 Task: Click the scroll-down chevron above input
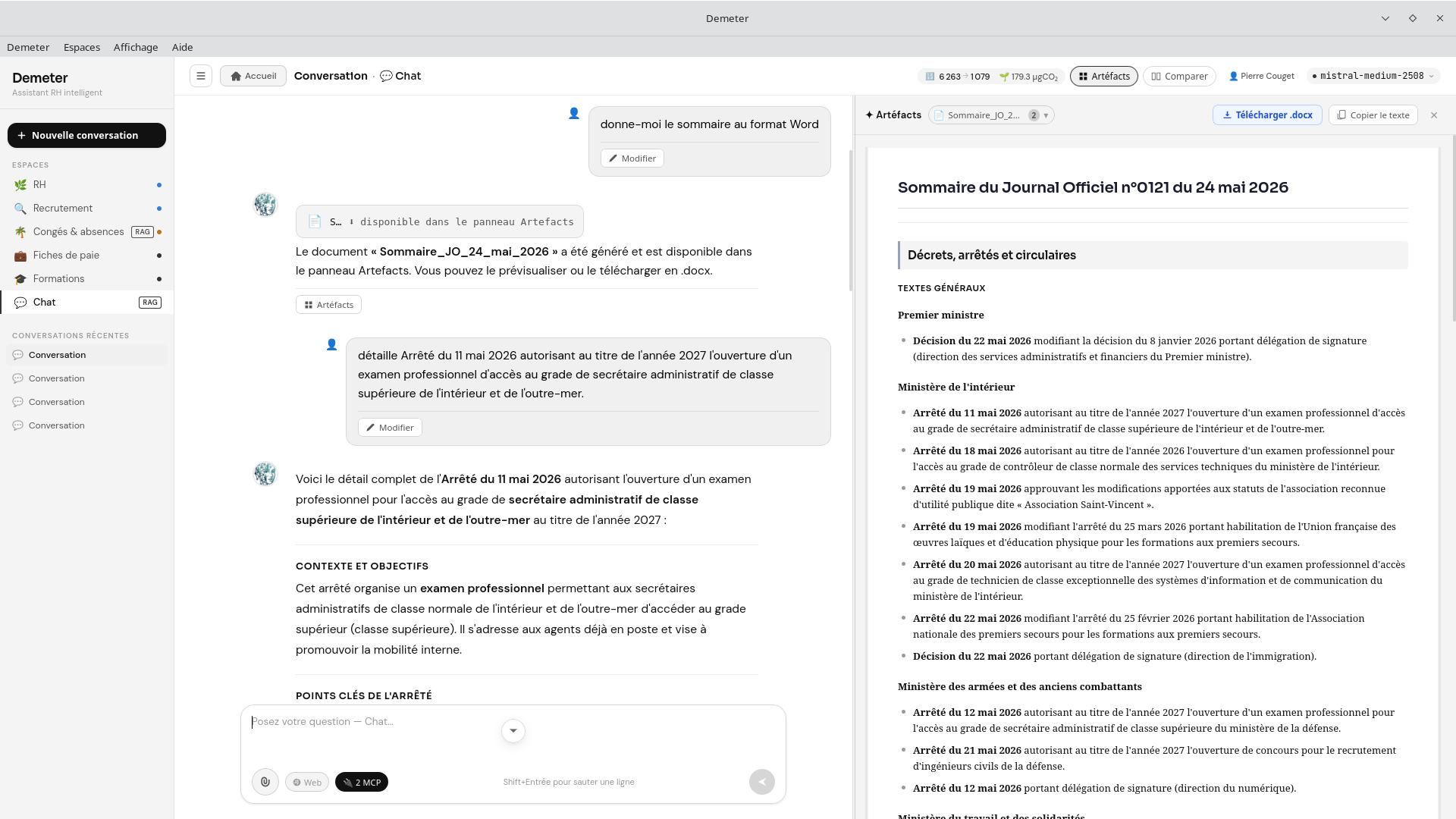click(513, 731)
